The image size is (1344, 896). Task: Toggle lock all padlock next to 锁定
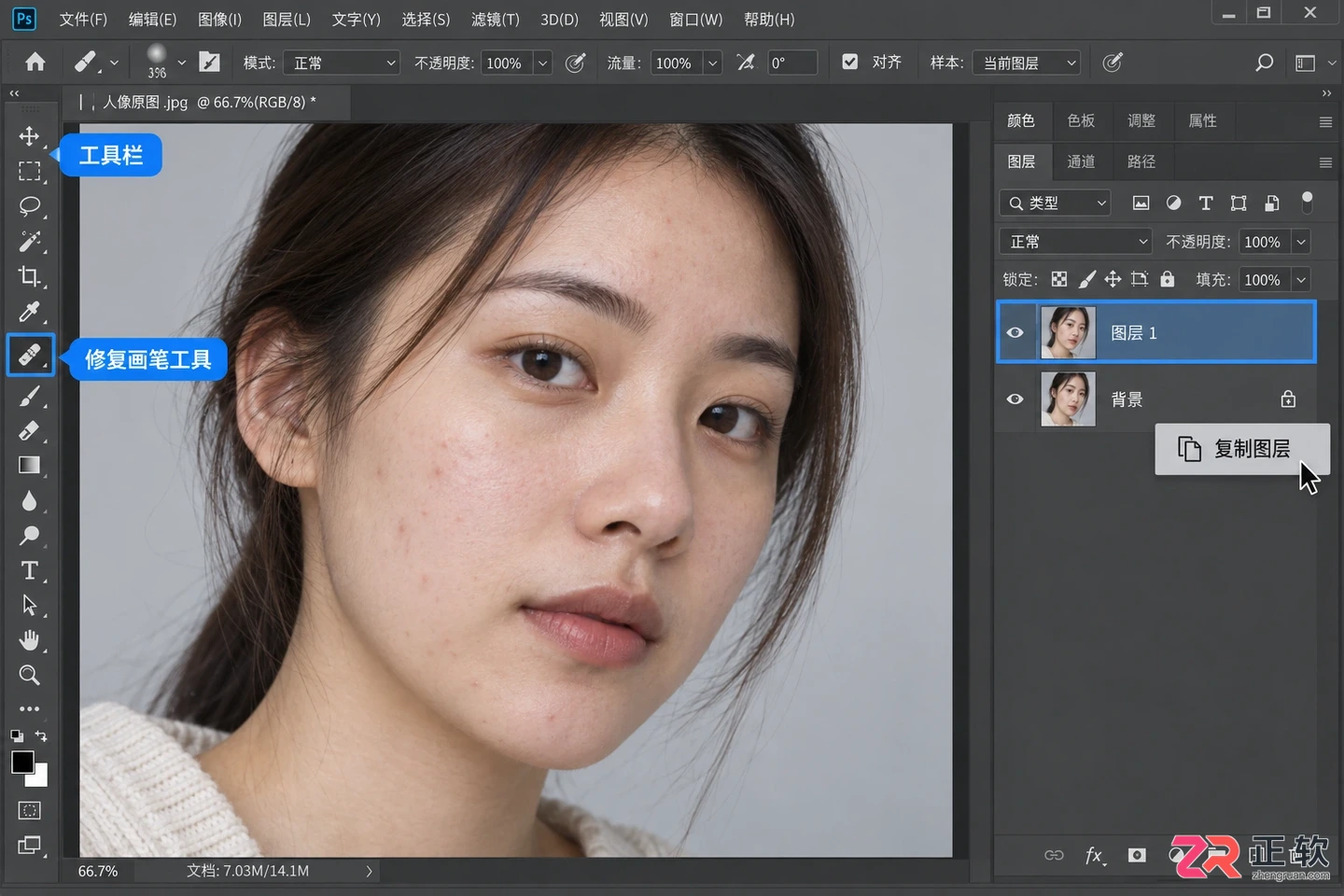point(1167,279)
